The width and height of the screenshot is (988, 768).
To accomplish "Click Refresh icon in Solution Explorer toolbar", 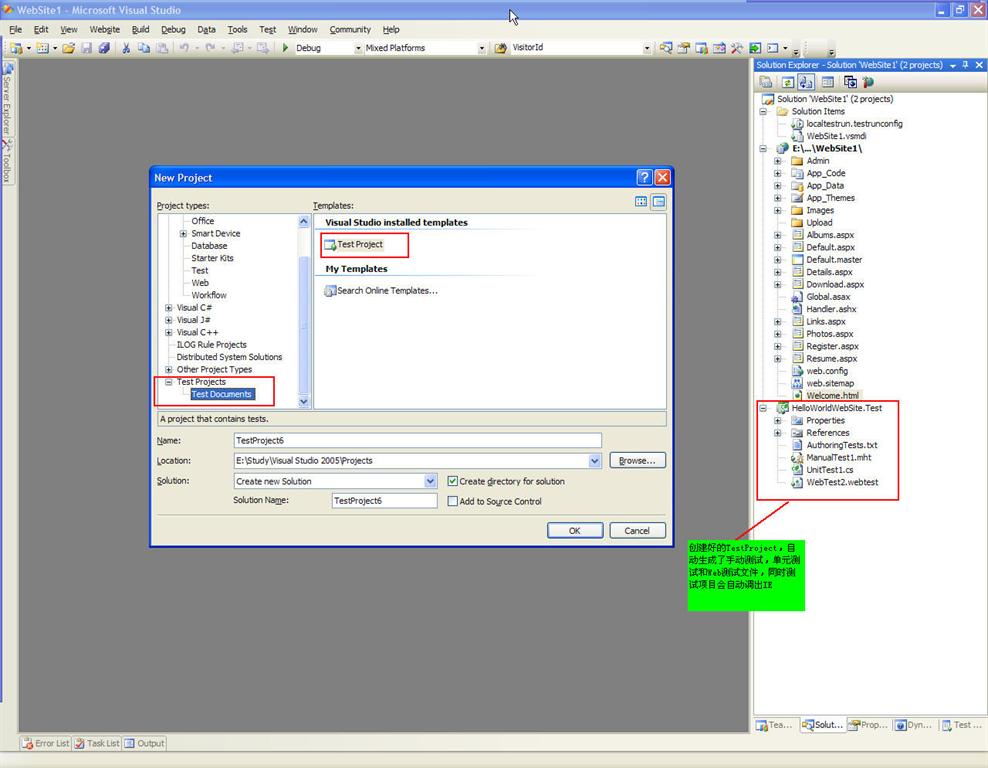I will pyautogui.click(x=788, y=82).
